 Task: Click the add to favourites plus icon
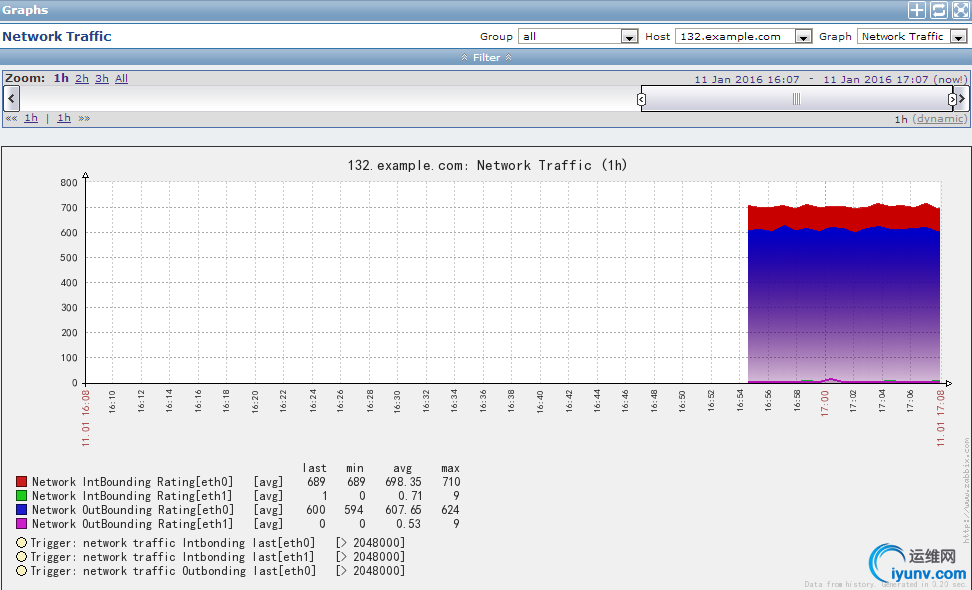coord(916,10)
